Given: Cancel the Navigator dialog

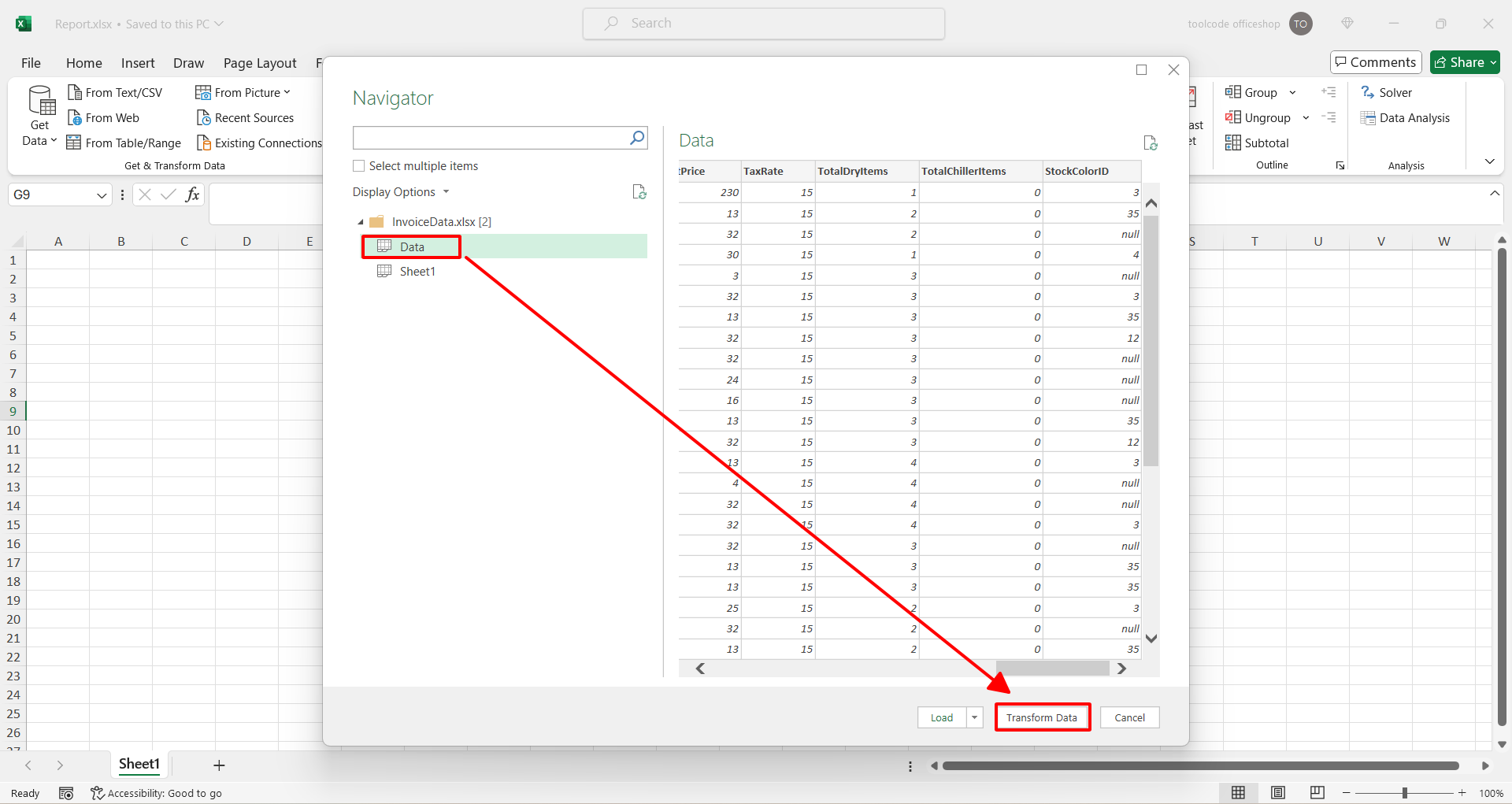Looking at the screenshot, I should (x=1130, y=717).
